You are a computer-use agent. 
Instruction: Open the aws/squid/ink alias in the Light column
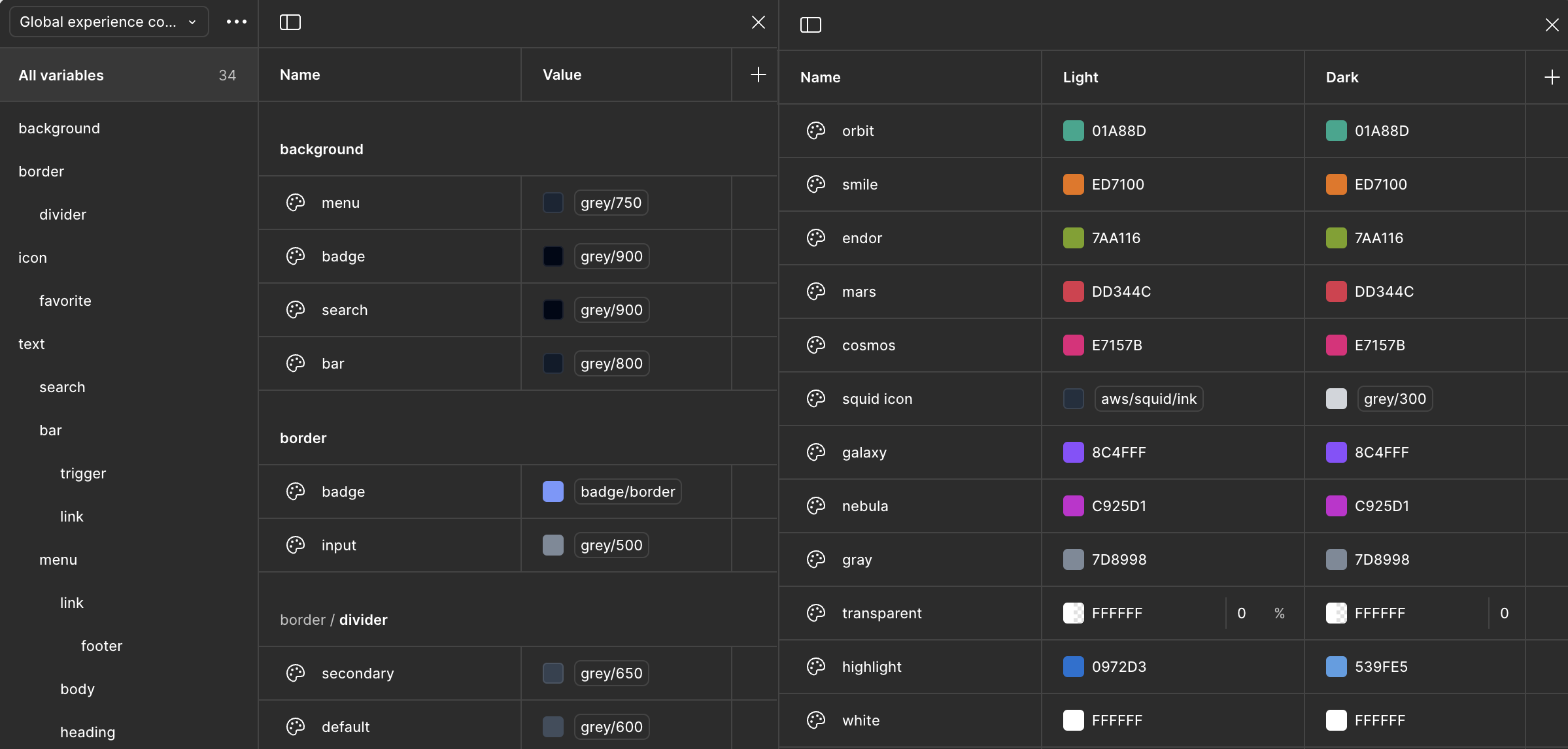point(1148,399)
